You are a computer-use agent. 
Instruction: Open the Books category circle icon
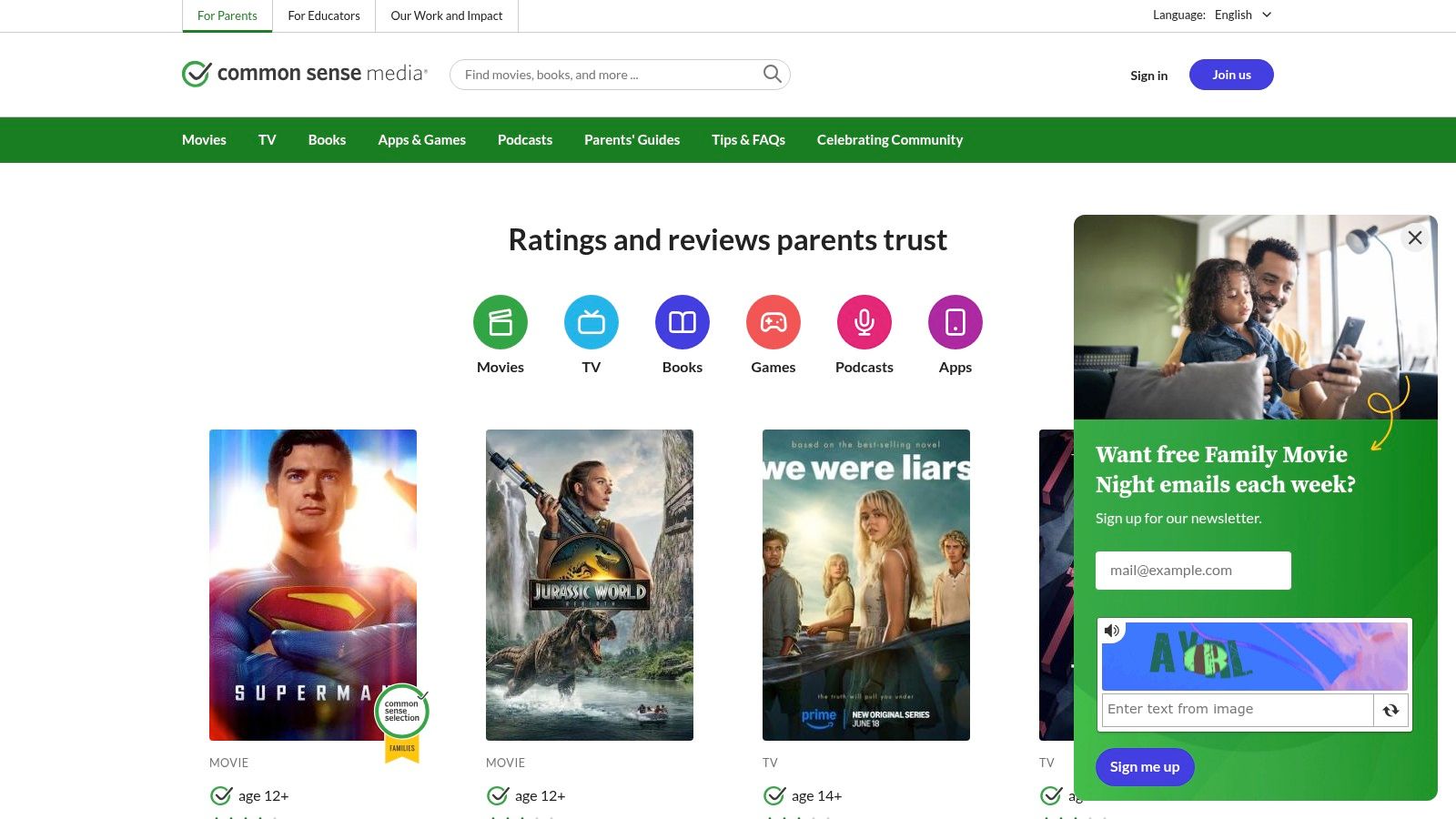[682, 322]
